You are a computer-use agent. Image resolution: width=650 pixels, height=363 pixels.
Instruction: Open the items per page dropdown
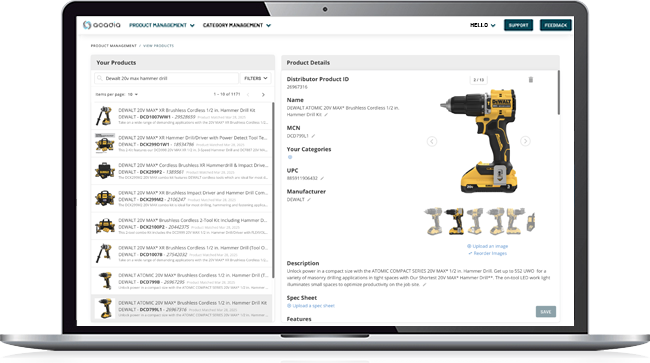click(133, 94)
